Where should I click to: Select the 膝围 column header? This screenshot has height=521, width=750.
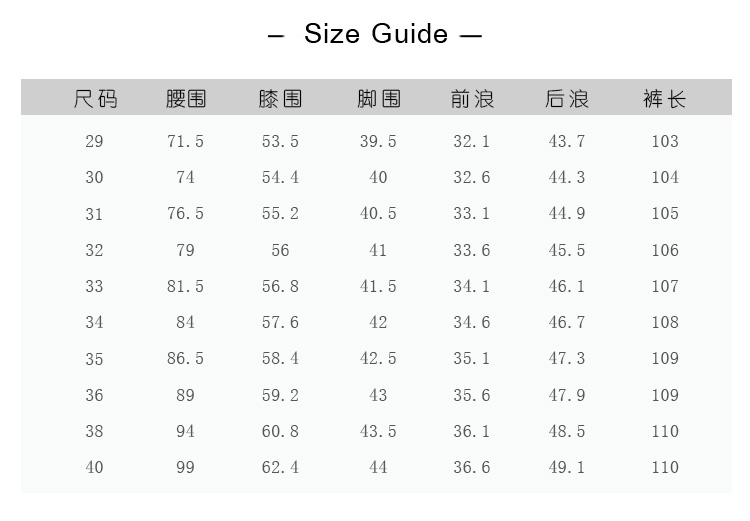point(280,99)
